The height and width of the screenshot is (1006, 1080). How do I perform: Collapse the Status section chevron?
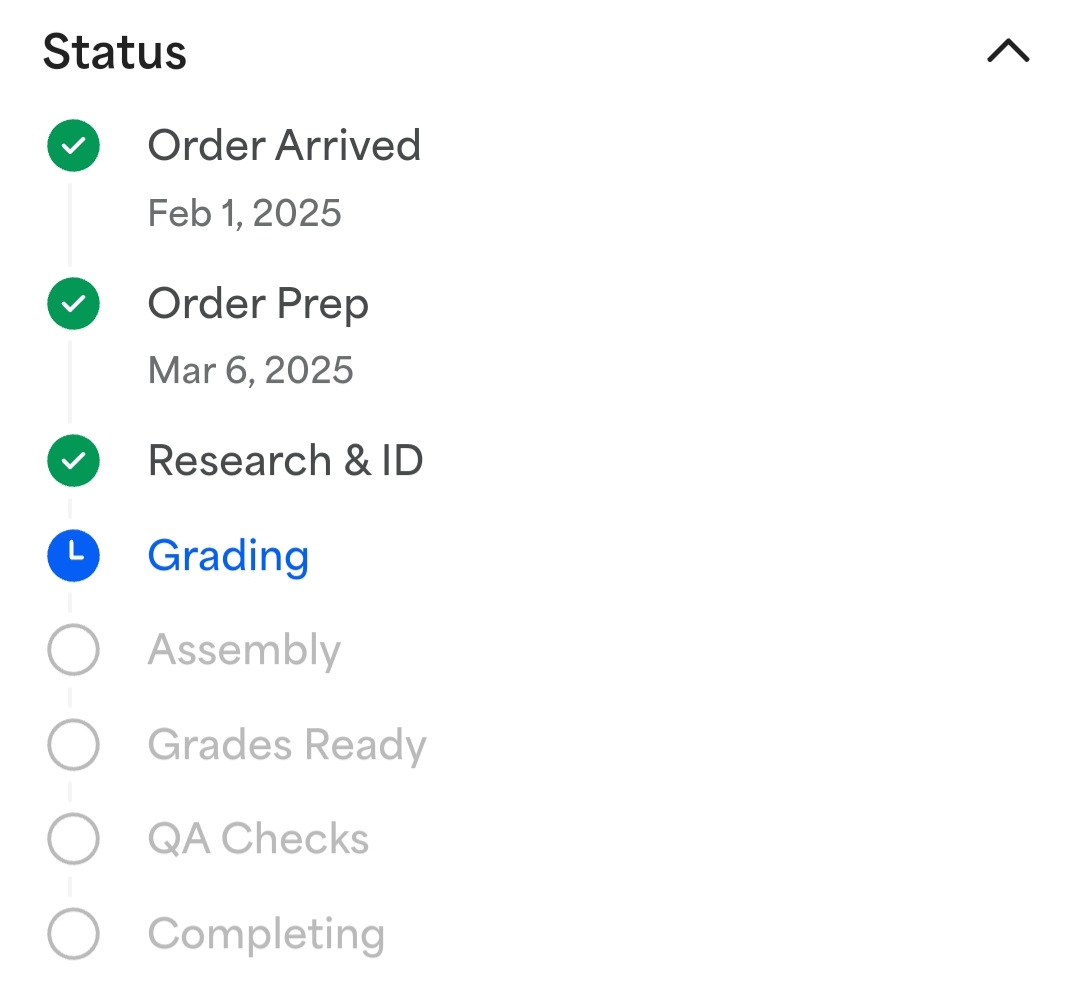(1008, 51)
